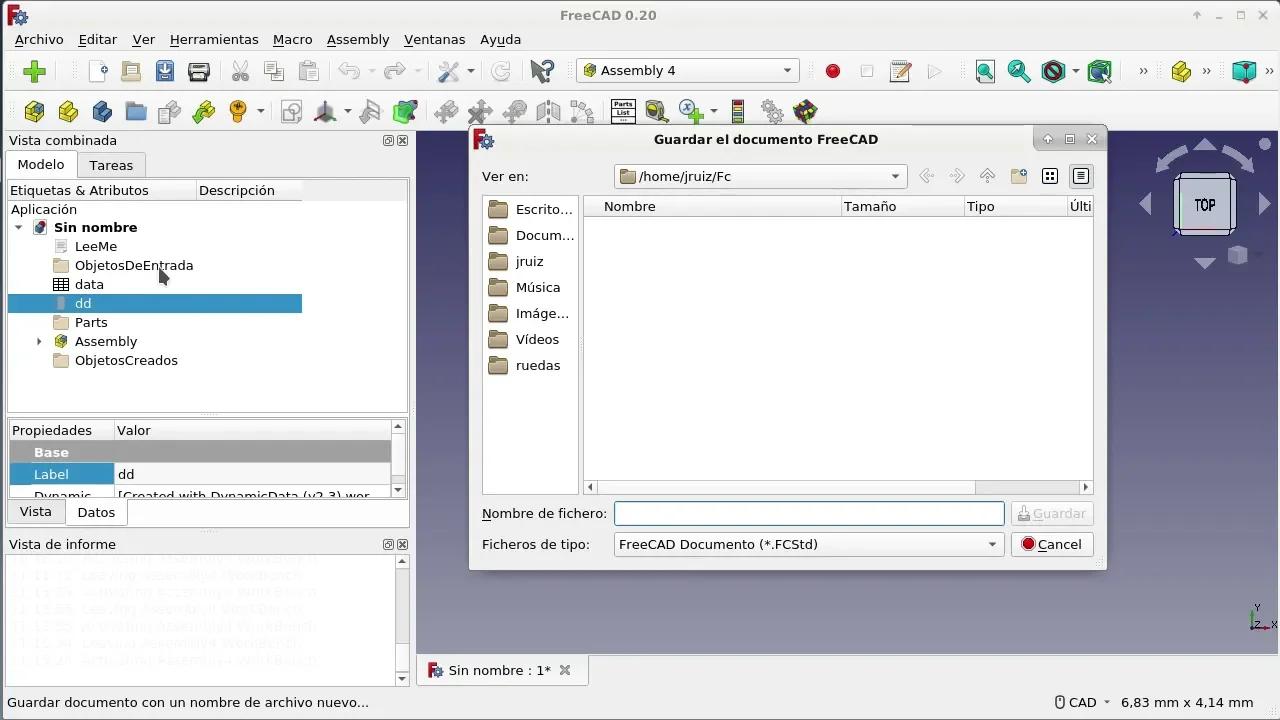Screen dimensions: 1280x720
Task: Open the macro editor icon
Action: pyautogui.click(x=899, y=71)
